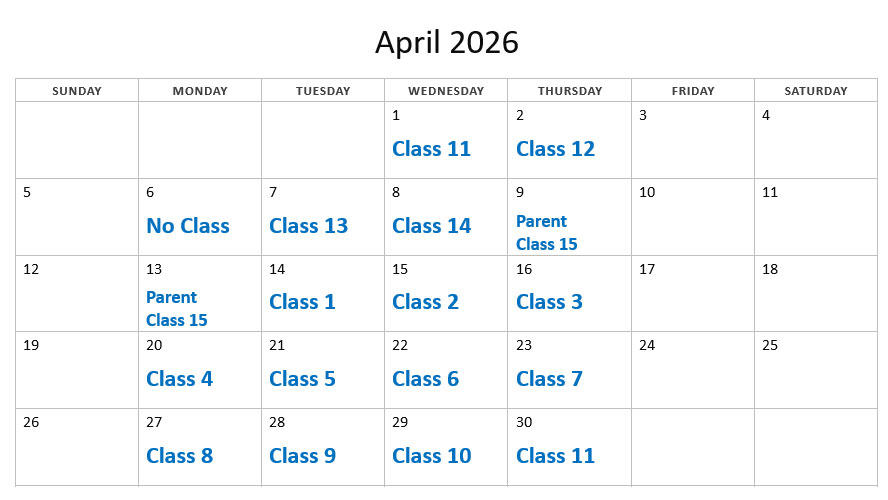Image resolution: width=888 pixels, height=500 pixels.
Task: Select the Class 12 entry on April 2
Action: (x=555, y=149)
